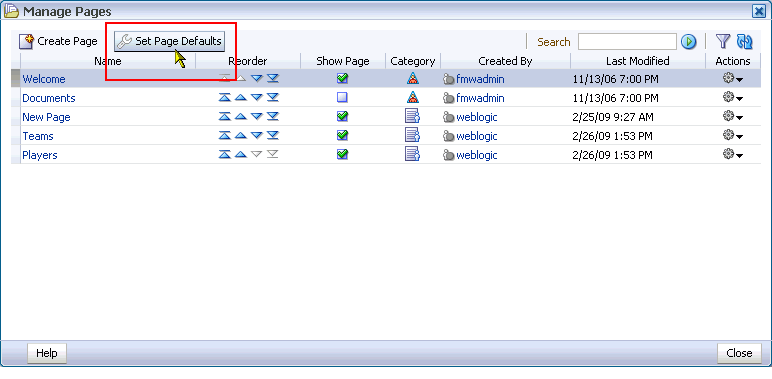772x379 pixels.
Task: Uncheck Show Page for Teams
Action: 342,135
